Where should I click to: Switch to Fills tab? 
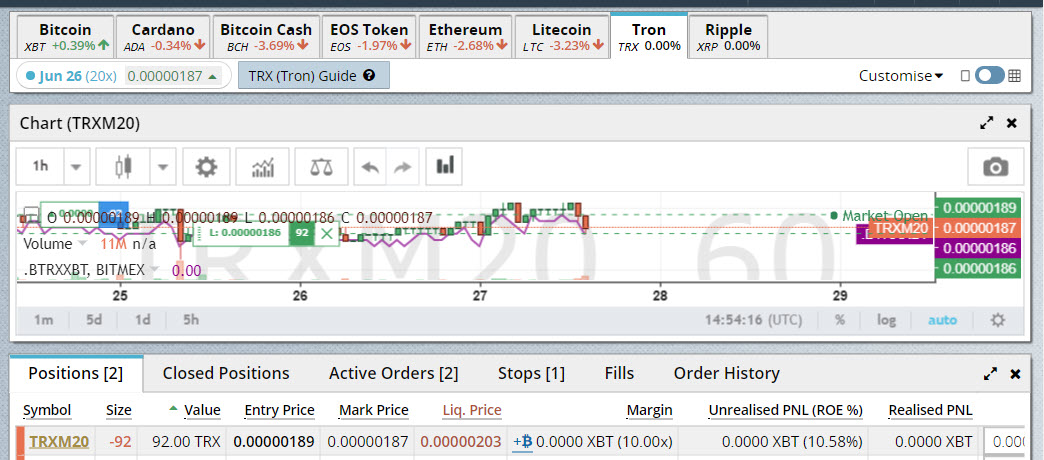pyautogui.click(x=619, y=373)
